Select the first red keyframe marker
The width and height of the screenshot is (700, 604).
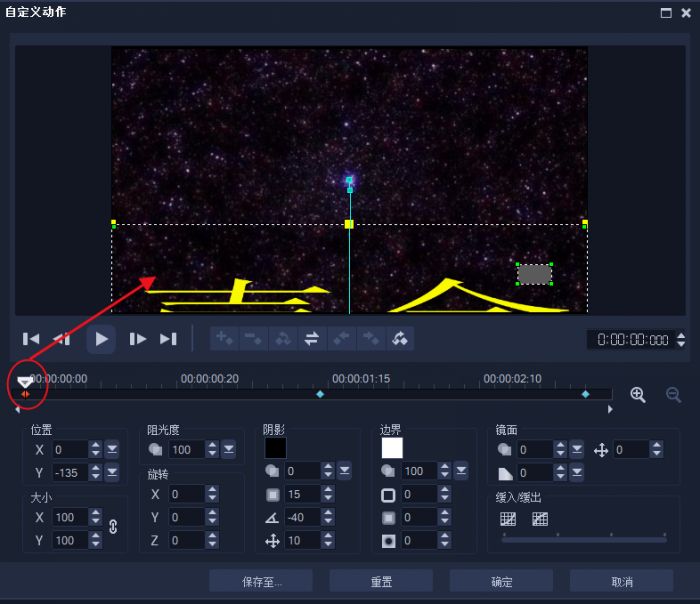click(x=25, y=394)
